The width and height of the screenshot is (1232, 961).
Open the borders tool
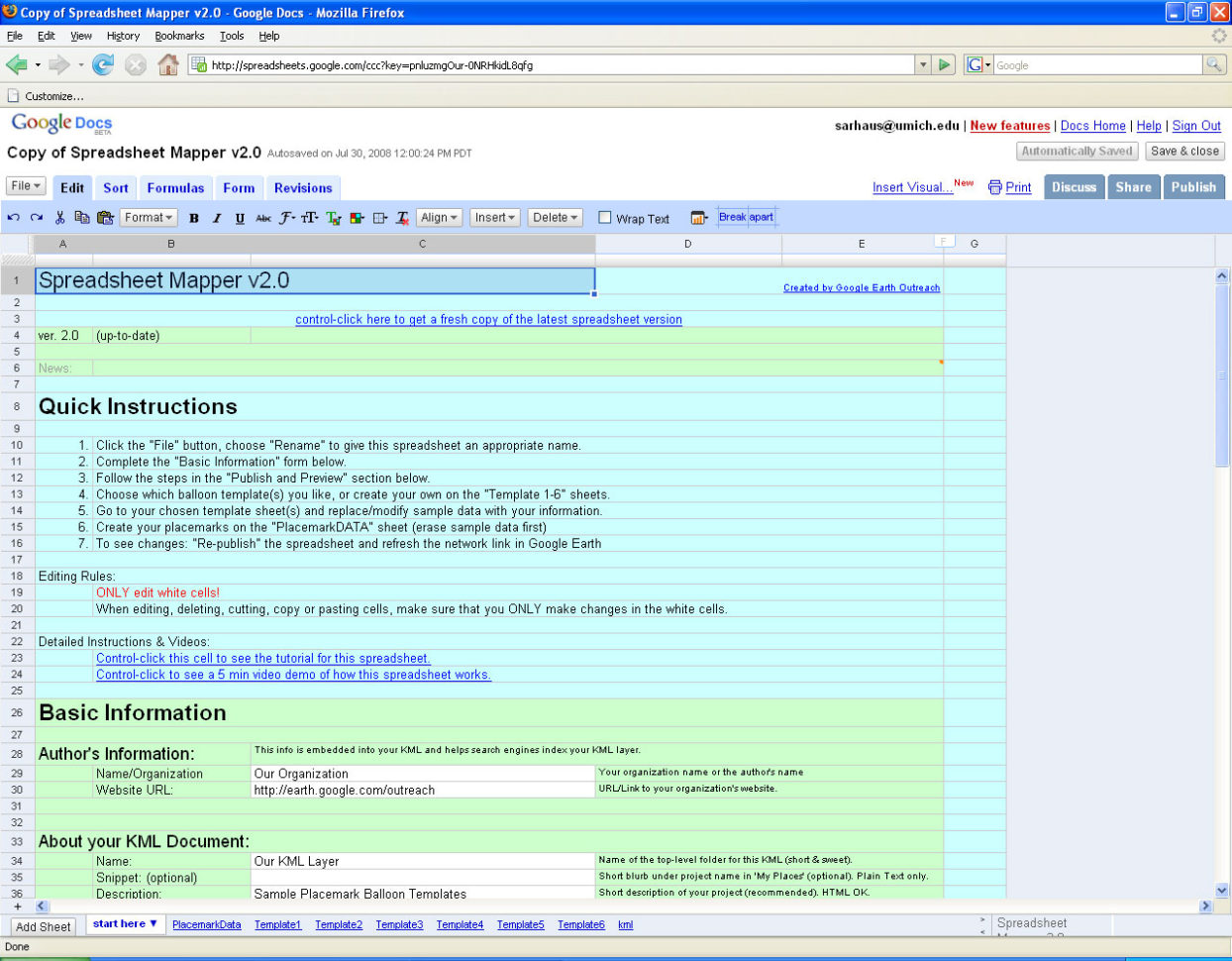377,218
